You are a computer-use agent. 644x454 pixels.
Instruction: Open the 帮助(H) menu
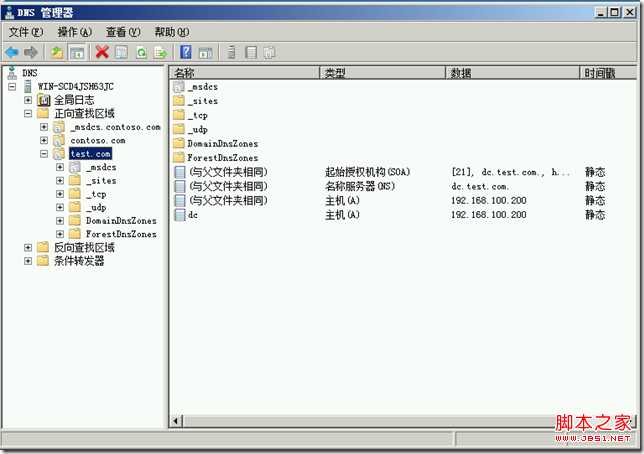pos(172,32)
